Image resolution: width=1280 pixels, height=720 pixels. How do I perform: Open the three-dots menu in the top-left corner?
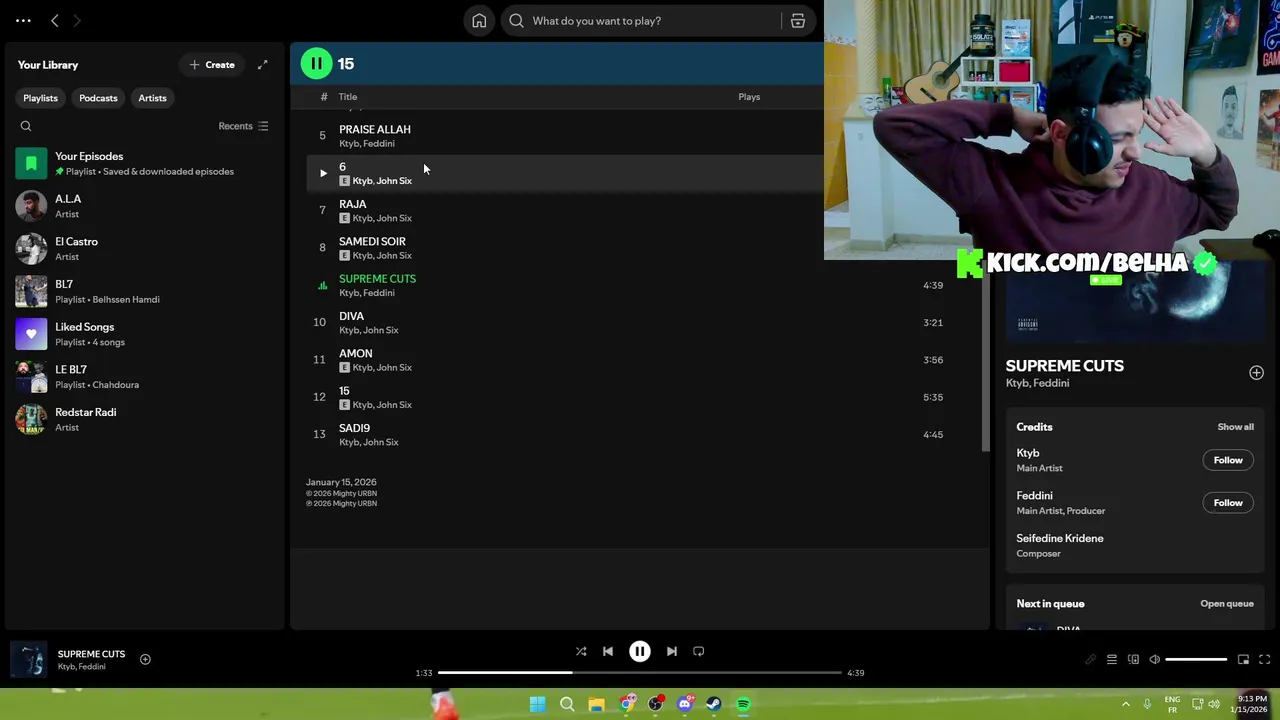23,20
